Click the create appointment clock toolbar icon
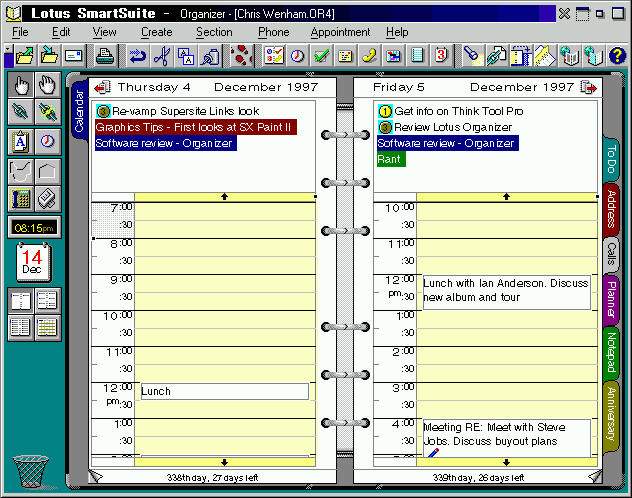 [298, 56]
